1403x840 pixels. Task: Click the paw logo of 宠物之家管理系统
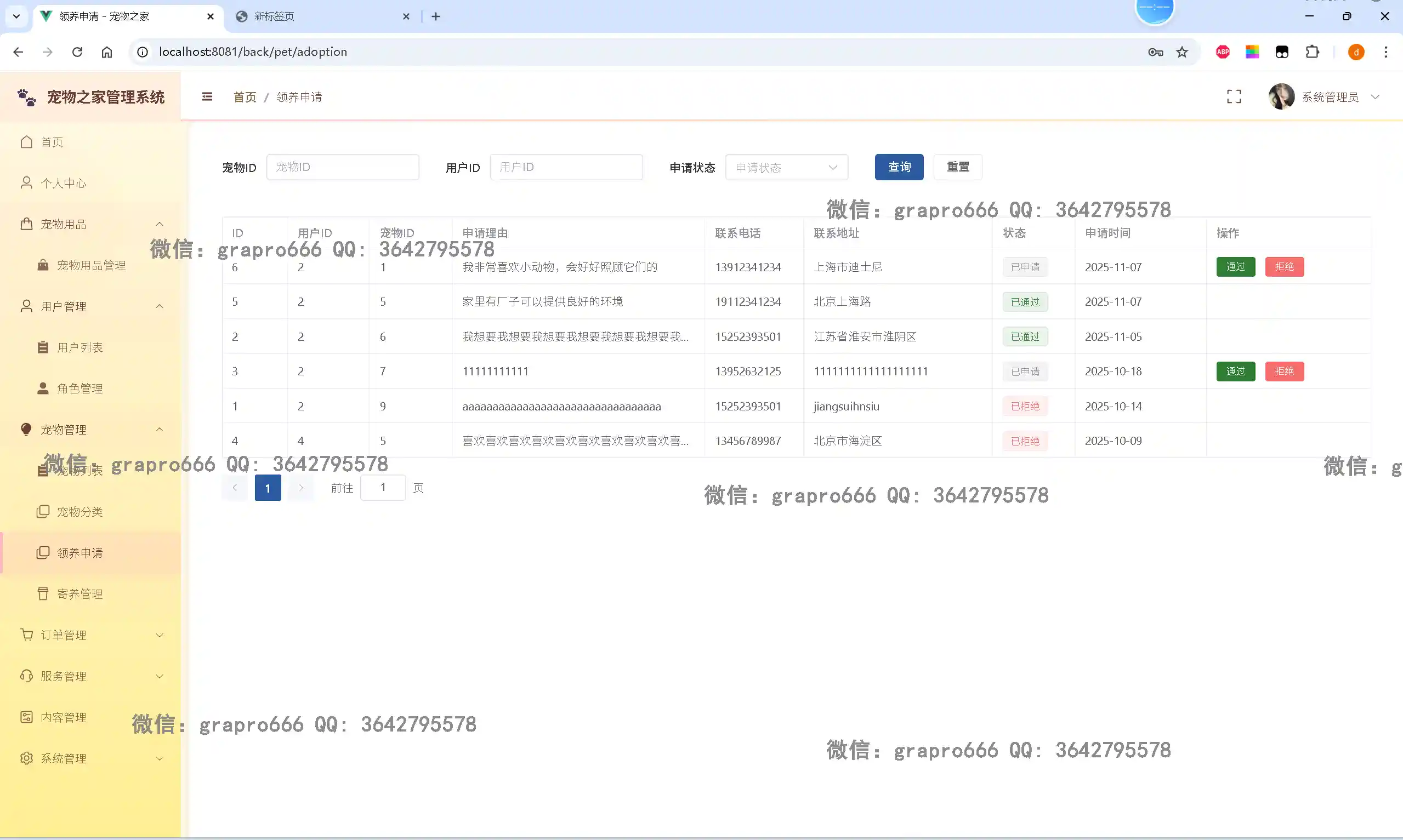27,98
